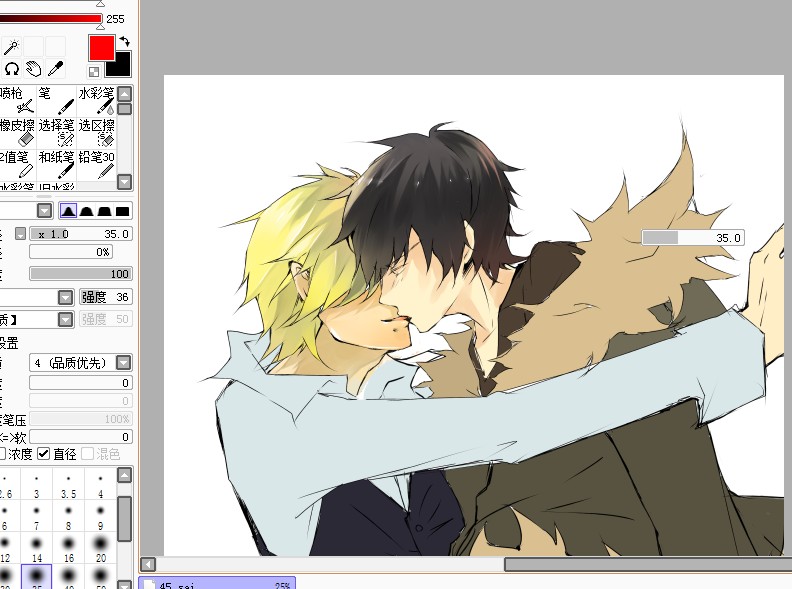
Task: Choose the second rounded brush edge shape
Action: point(86,211)
